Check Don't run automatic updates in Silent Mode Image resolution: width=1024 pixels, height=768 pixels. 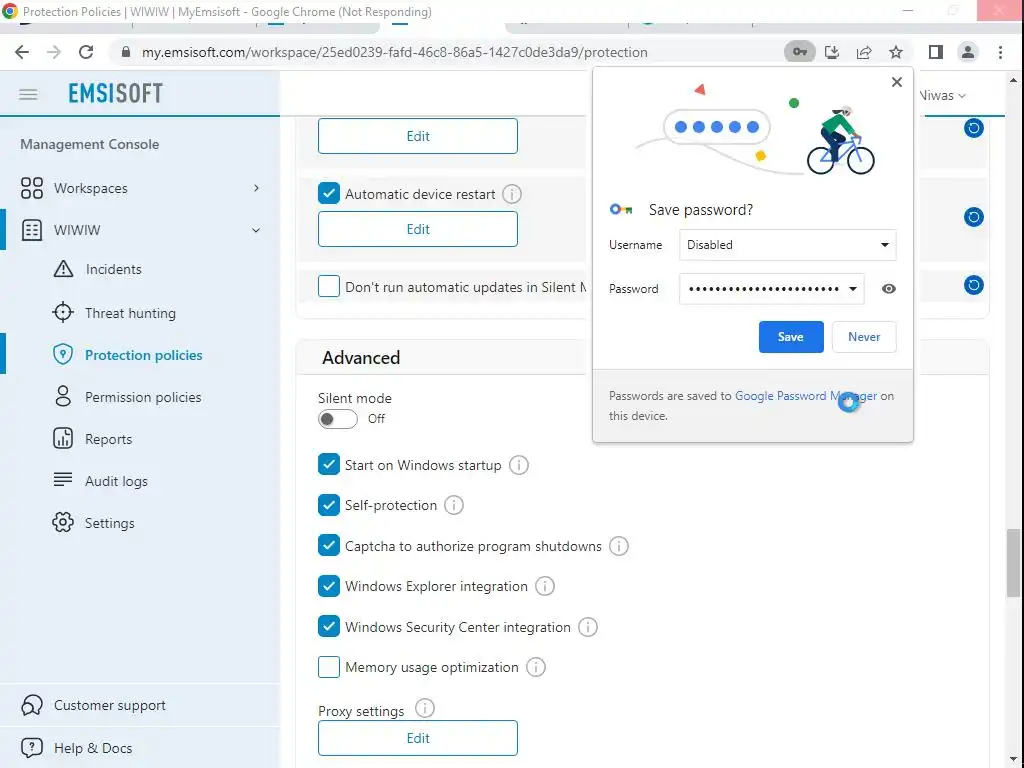(328, 286)
